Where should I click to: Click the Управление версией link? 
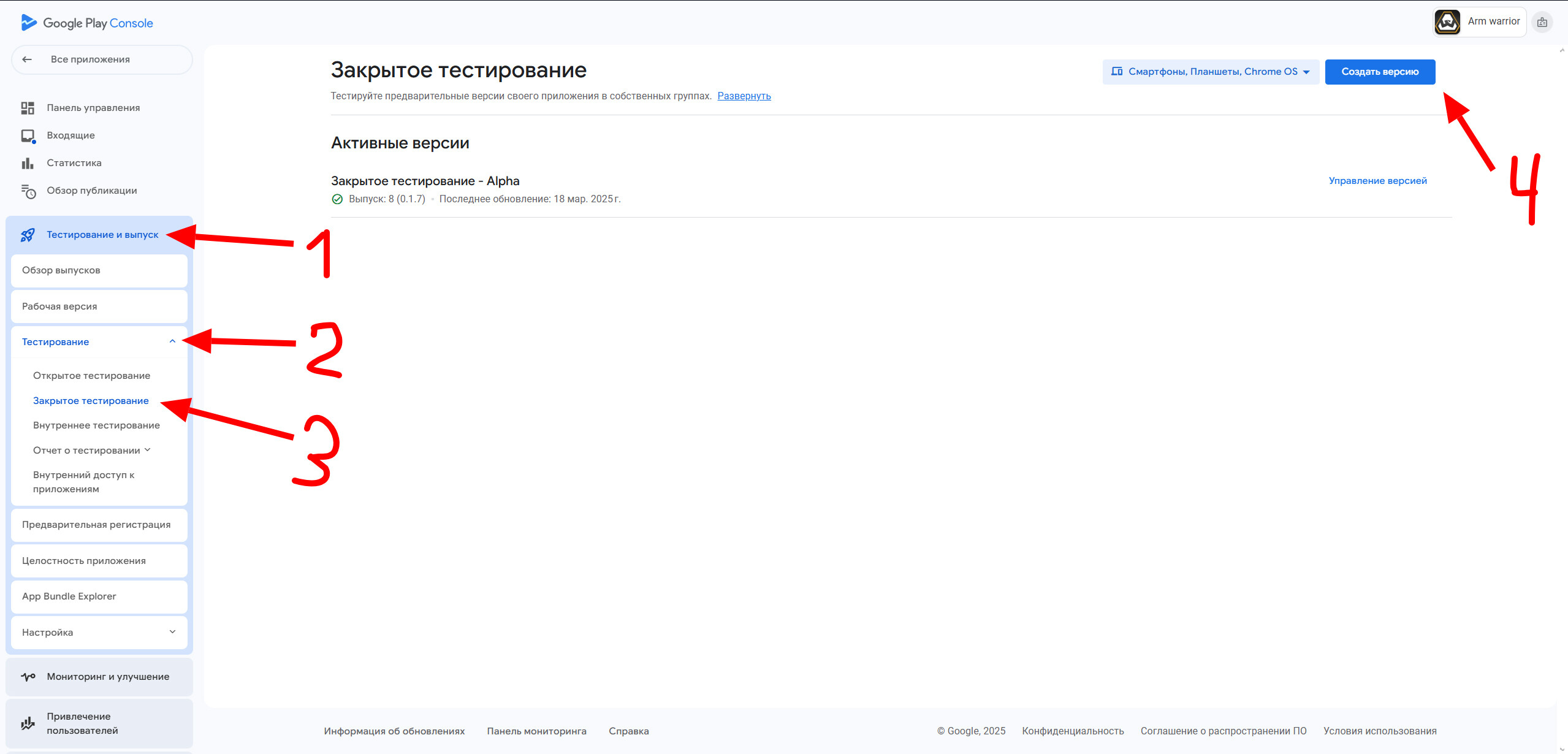point(1377,181)
